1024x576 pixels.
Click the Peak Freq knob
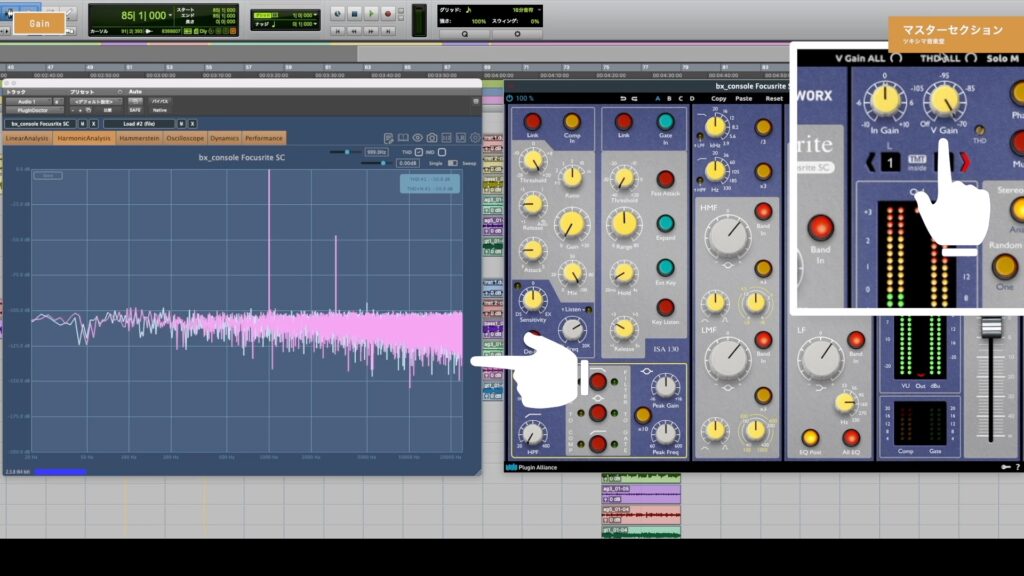tap(665, 432)
